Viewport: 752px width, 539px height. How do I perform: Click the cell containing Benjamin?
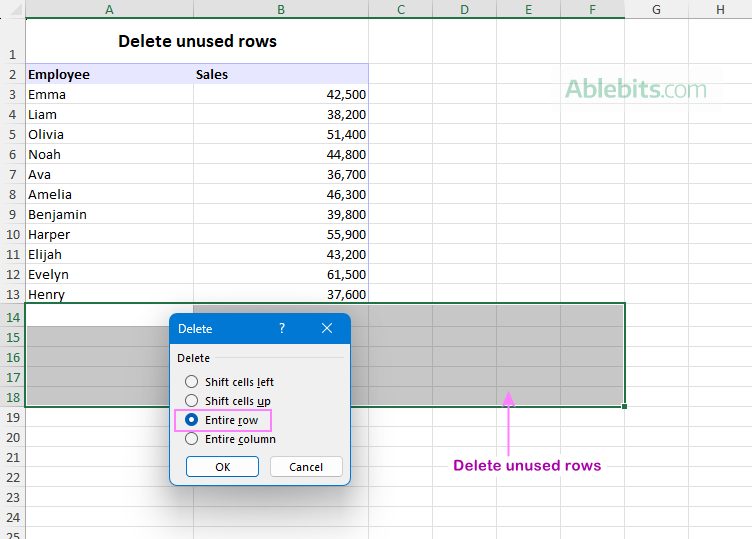[x=109, y=214]
